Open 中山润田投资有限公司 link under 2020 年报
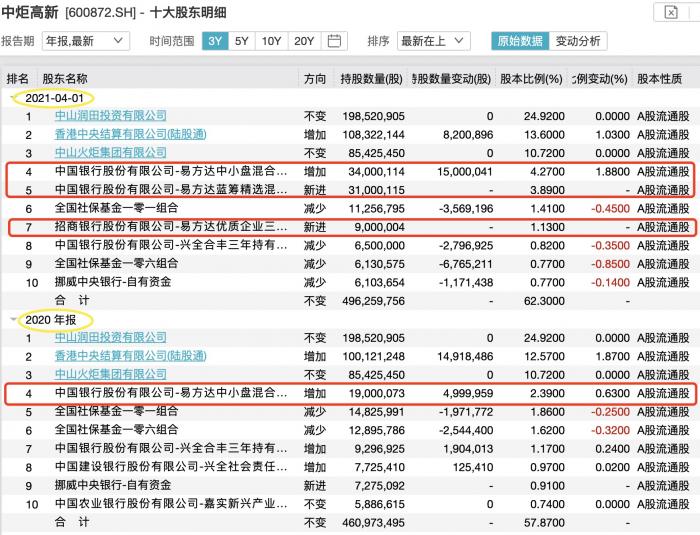This screenshot has height=535, width=700. tap(110, 338)
